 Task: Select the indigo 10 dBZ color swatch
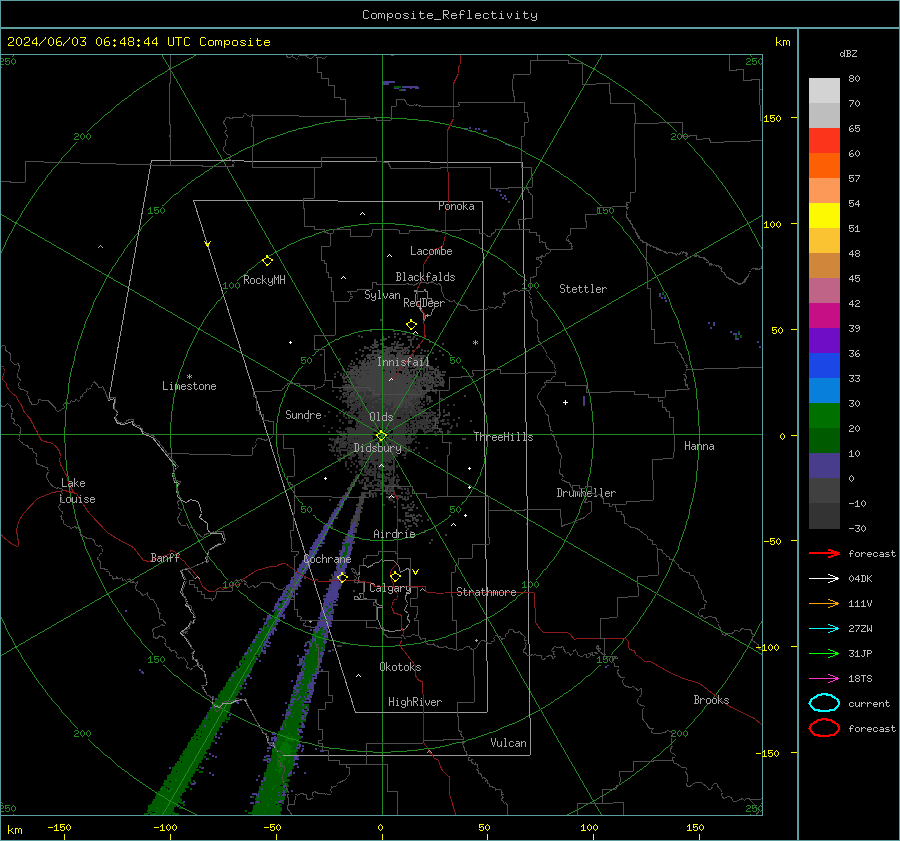(x=824, y=465)
